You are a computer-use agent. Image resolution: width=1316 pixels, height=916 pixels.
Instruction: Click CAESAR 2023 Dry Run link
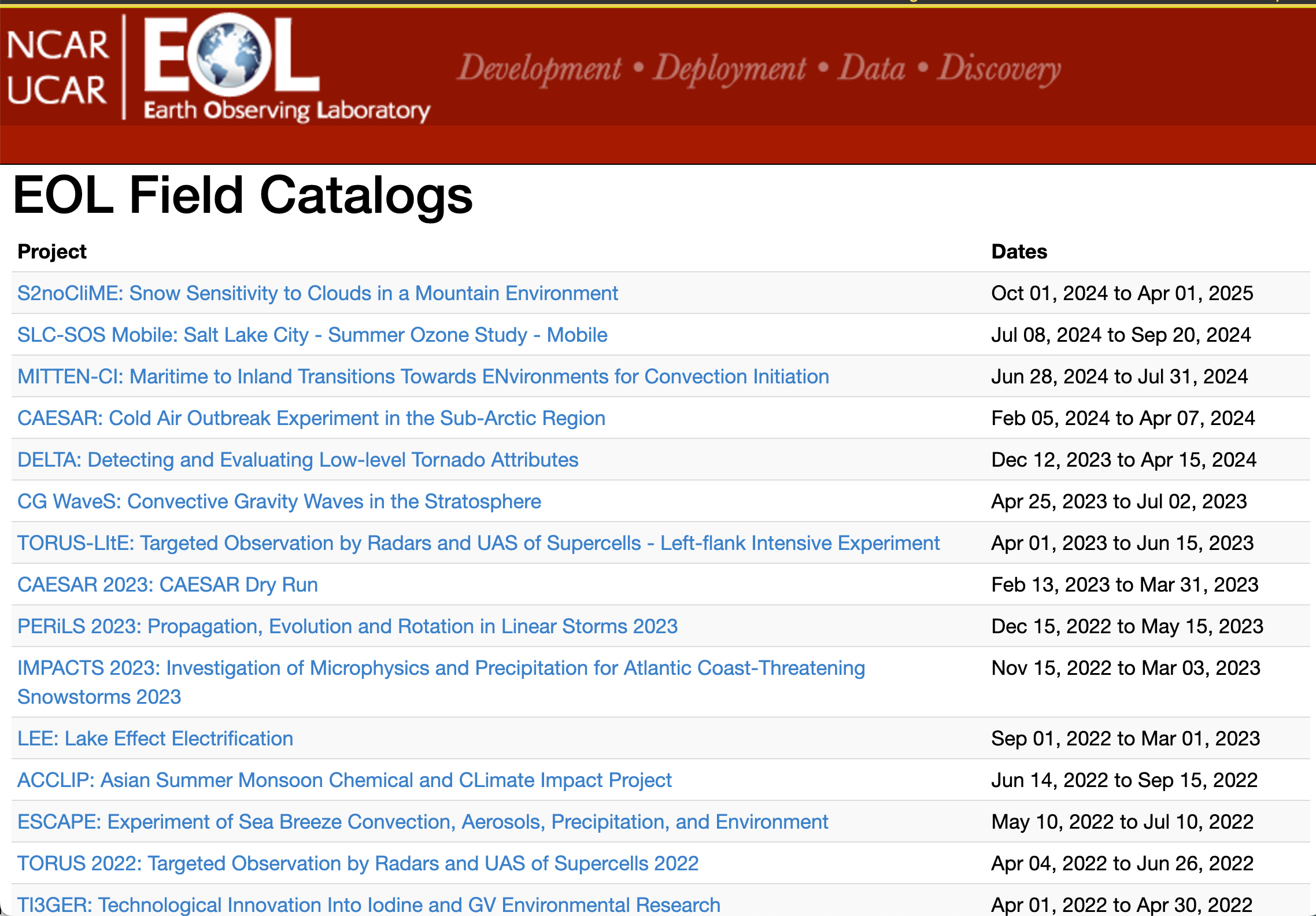click(x=168, y=585)
